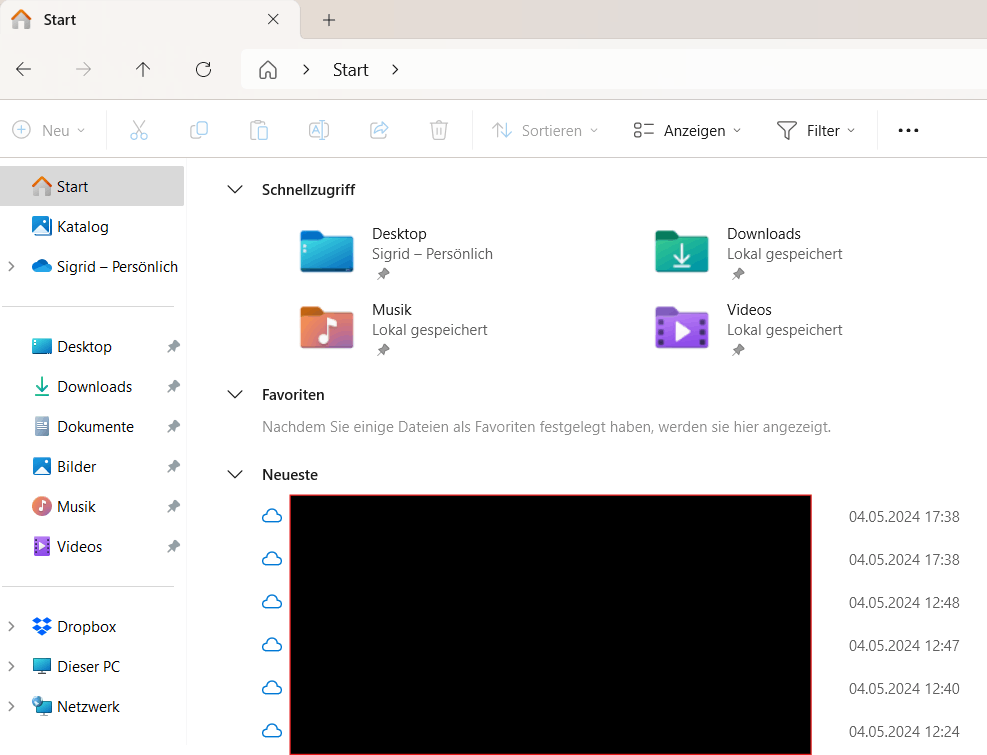Open a new tab with plus button
Image resolution: width=987 pixels, height=755 pixels.
click(329, 20)
